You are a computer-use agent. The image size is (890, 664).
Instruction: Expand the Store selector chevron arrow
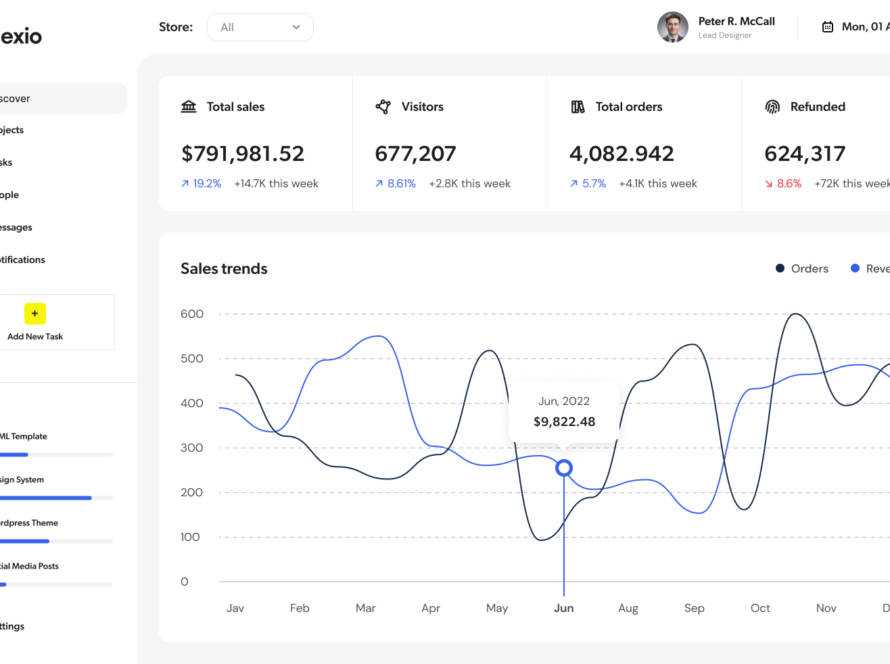296,27
